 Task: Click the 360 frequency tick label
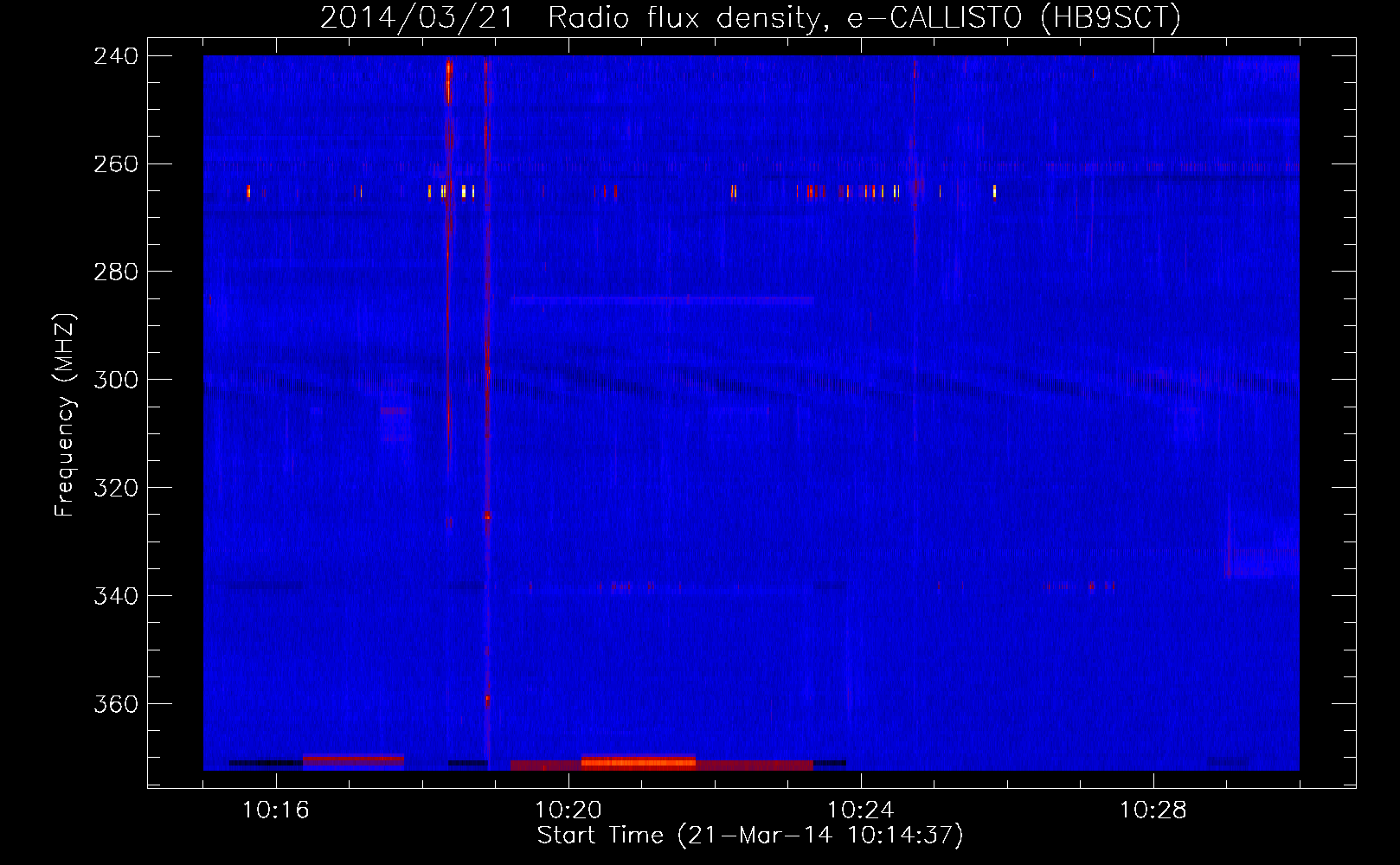click(x=116, y=704)
